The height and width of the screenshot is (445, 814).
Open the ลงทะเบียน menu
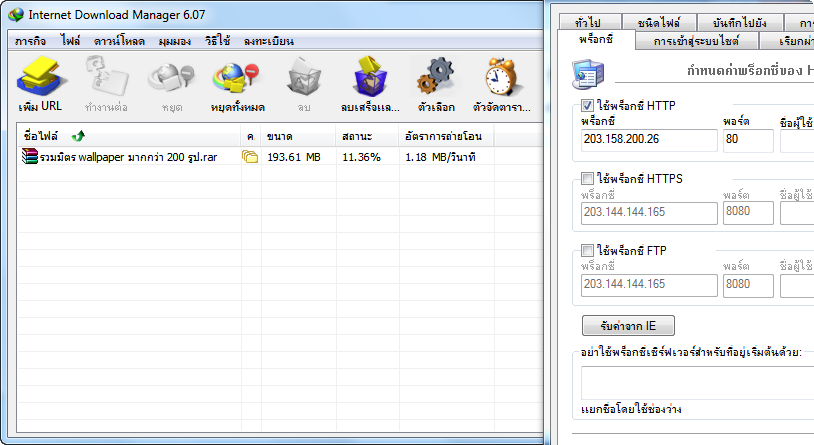[x=268, y=41]
